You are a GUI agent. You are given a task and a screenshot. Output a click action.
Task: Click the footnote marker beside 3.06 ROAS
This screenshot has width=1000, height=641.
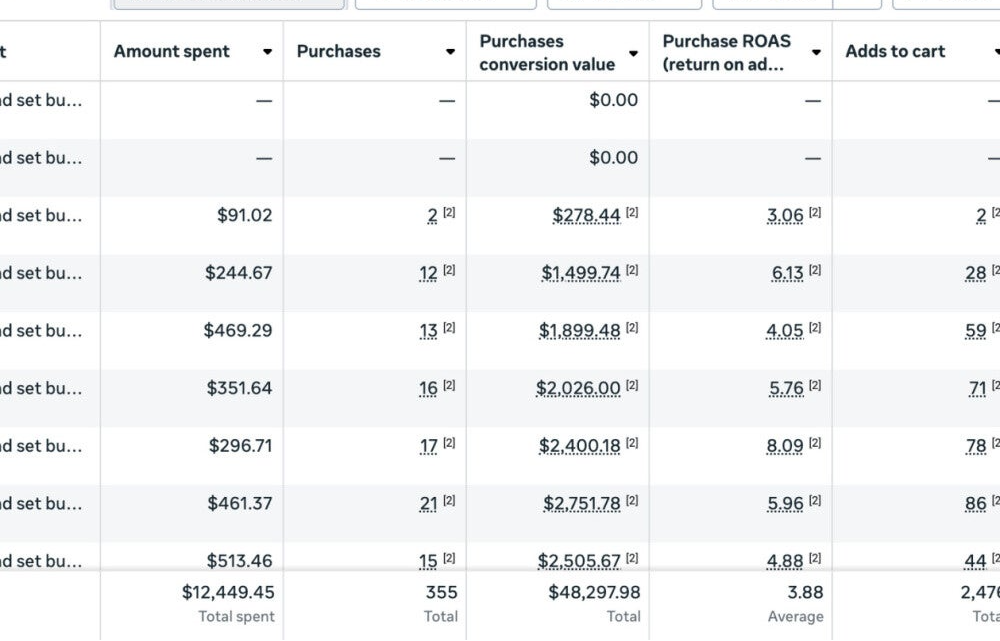click(815, 212)
